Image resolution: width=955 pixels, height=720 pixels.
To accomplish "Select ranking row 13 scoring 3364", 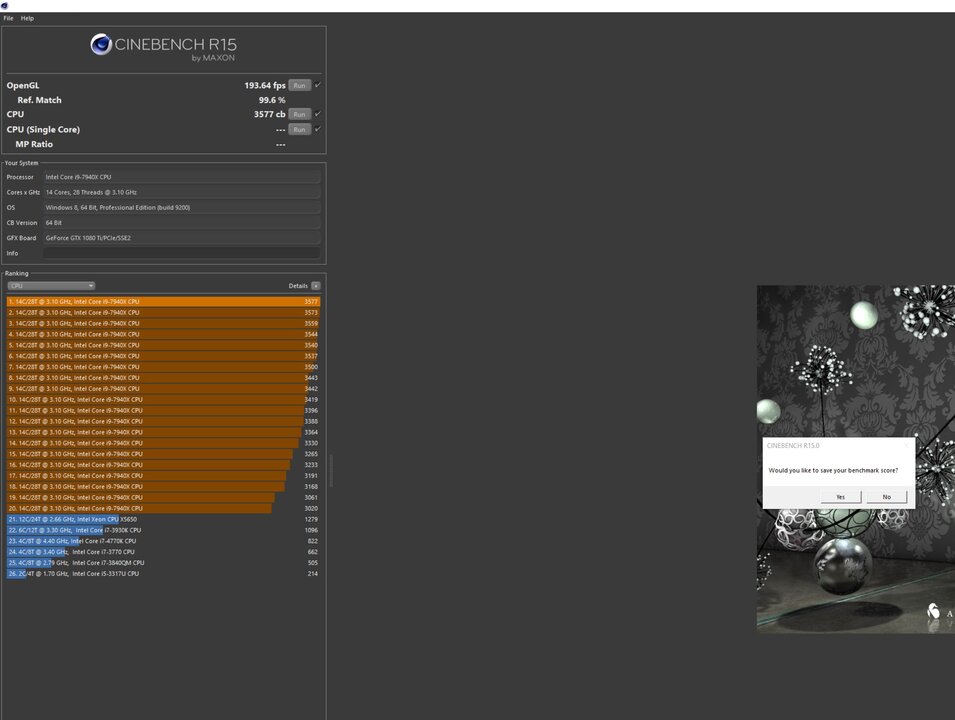I will (x=163, y=432).
